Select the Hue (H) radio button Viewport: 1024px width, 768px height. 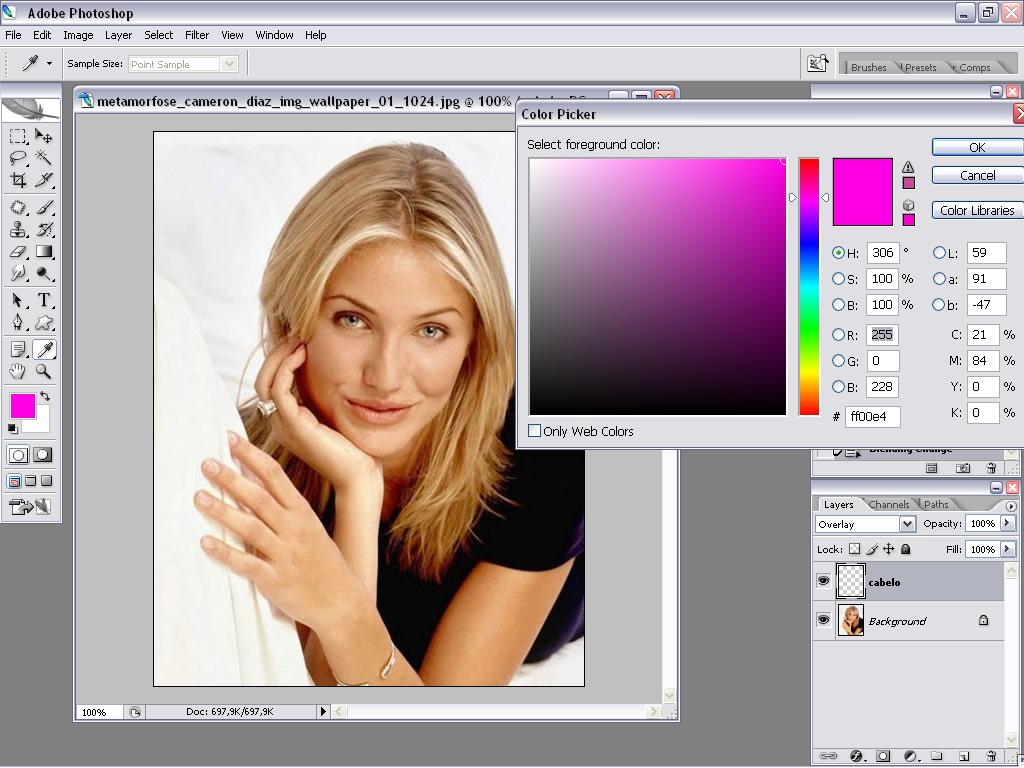pyautogui.click(x=838, y=252)
